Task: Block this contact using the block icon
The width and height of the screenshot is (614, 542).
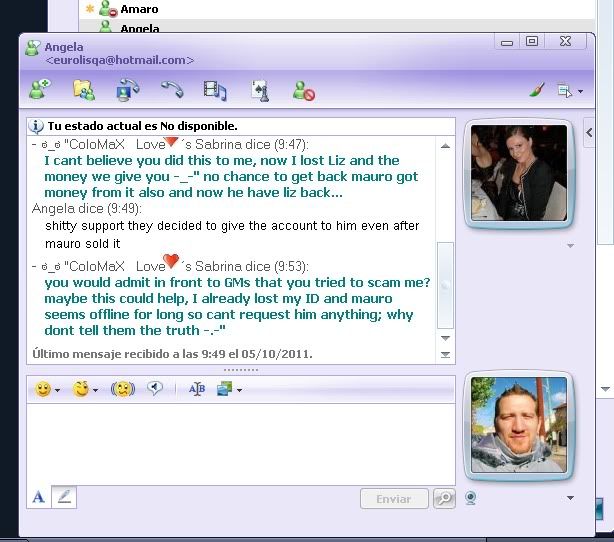Action: coord(303,91)
